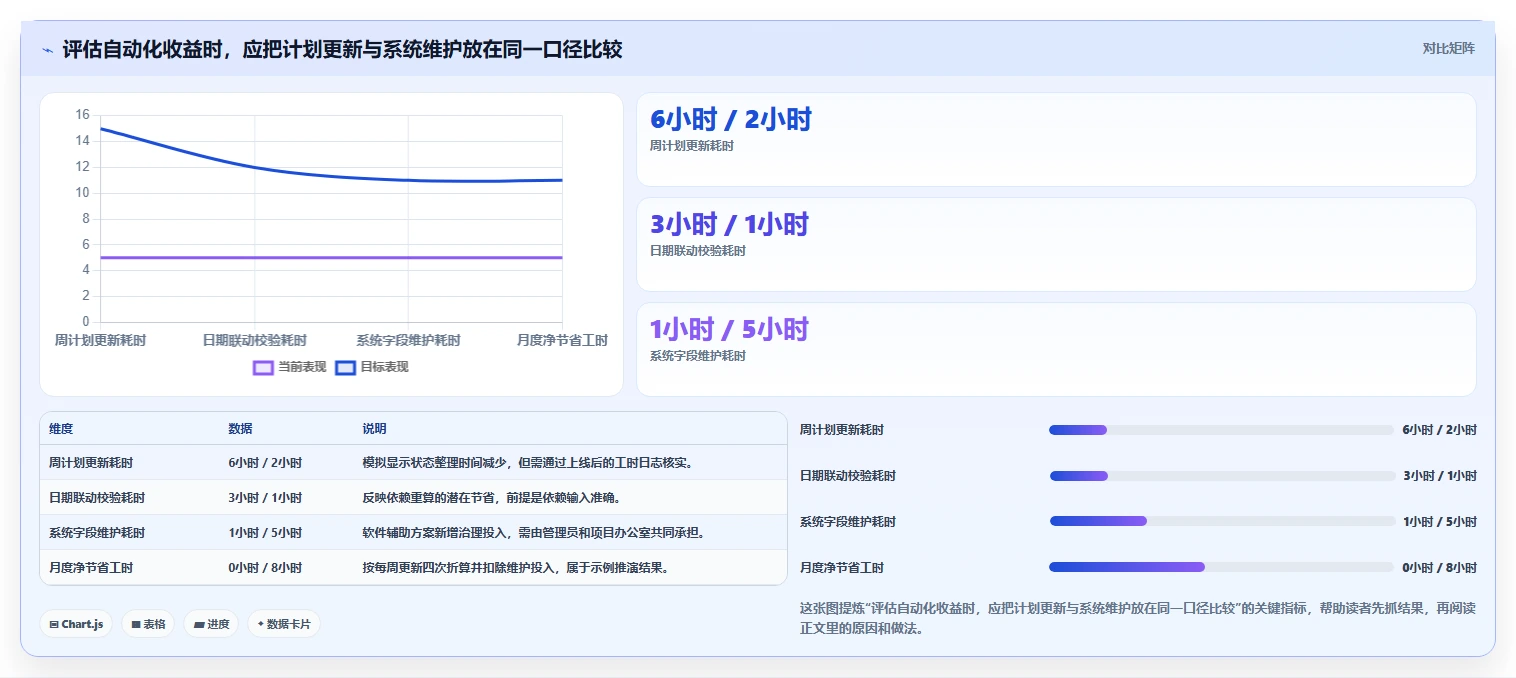This screenshot has height=678, width=1516.
Task: Click the table cell 3小时 / 1小时
Action: pyautogui.click(x=265, y=498)
